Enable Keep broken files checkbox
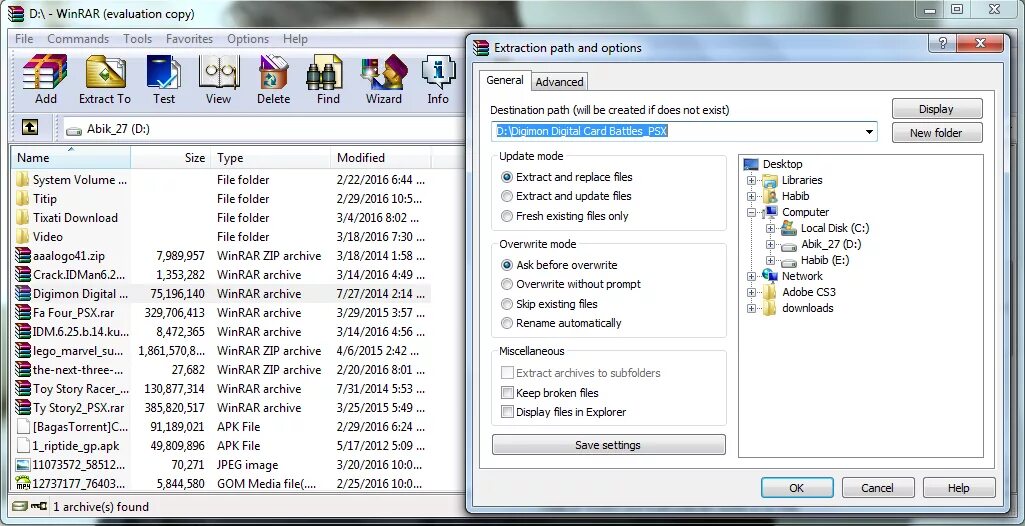This screenshot has height=526, width=1025. [x=507, y=393]
